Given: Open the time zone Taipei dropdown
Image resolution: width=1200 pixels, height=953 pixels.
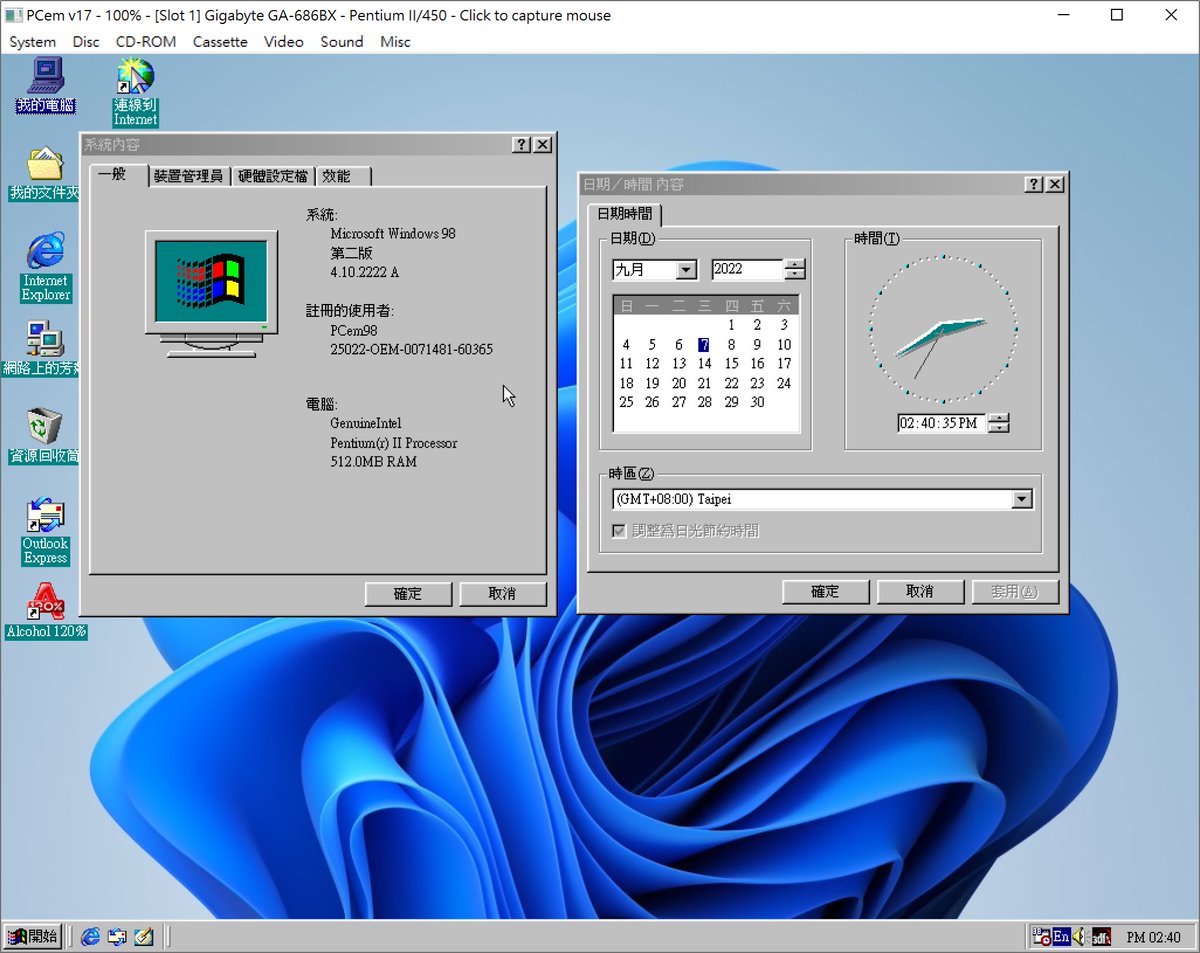Looking at the screenshot, I should tap(1021, 499).
